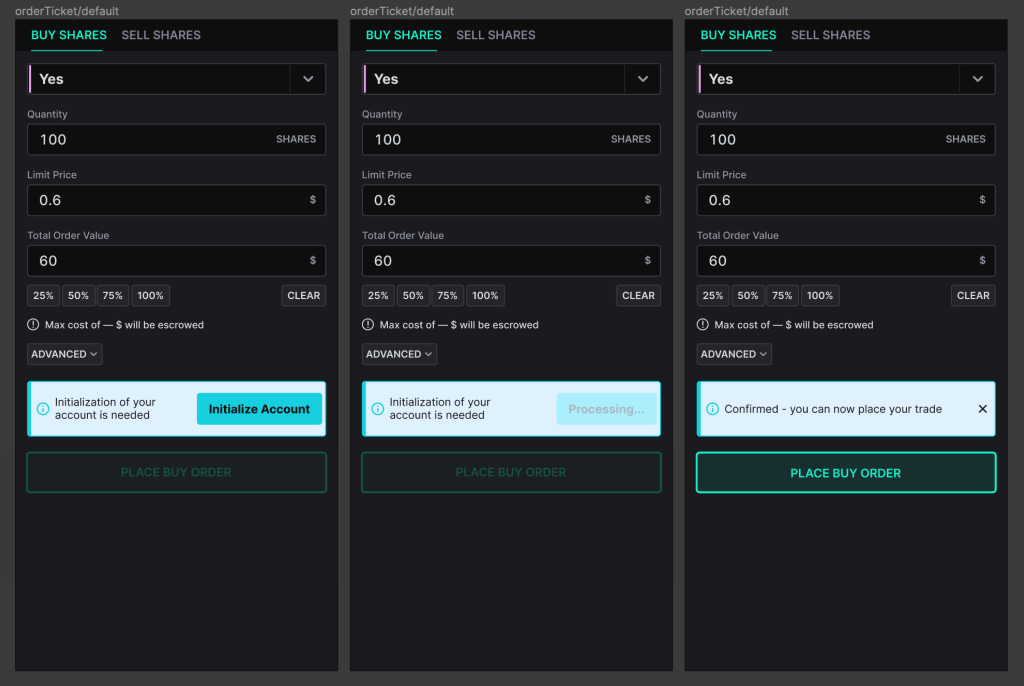This screenshot has height=686, width=1024.
Task: Click info icon beside the Confirmed message
Action: click(712, 409)
